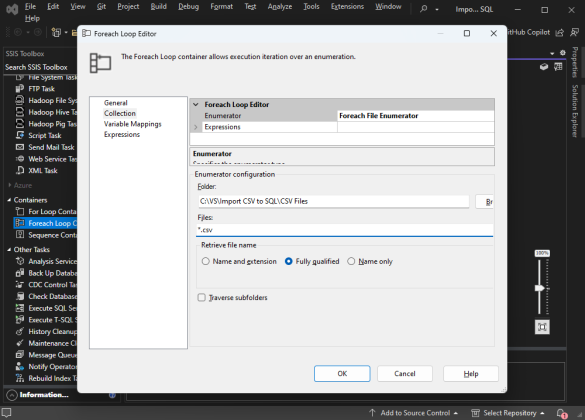
Task: Click the Foreach Loop Container icon
Action: 20,223
